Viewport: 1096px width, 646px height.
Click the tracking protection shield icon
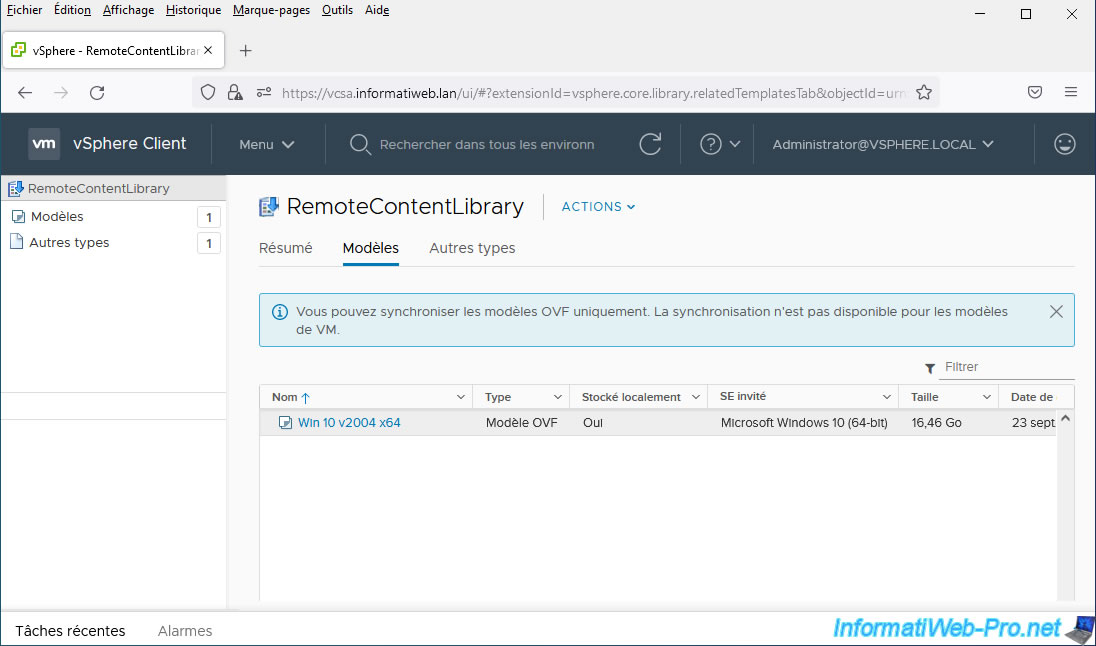tap(208, 92)
